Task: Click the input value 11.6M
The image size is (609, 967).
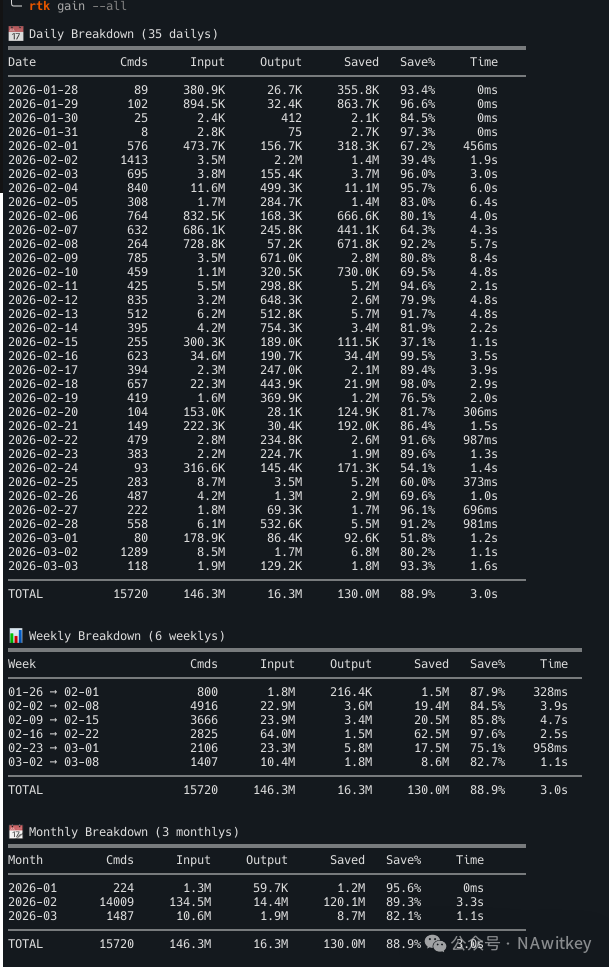Action: coord(208,188)
